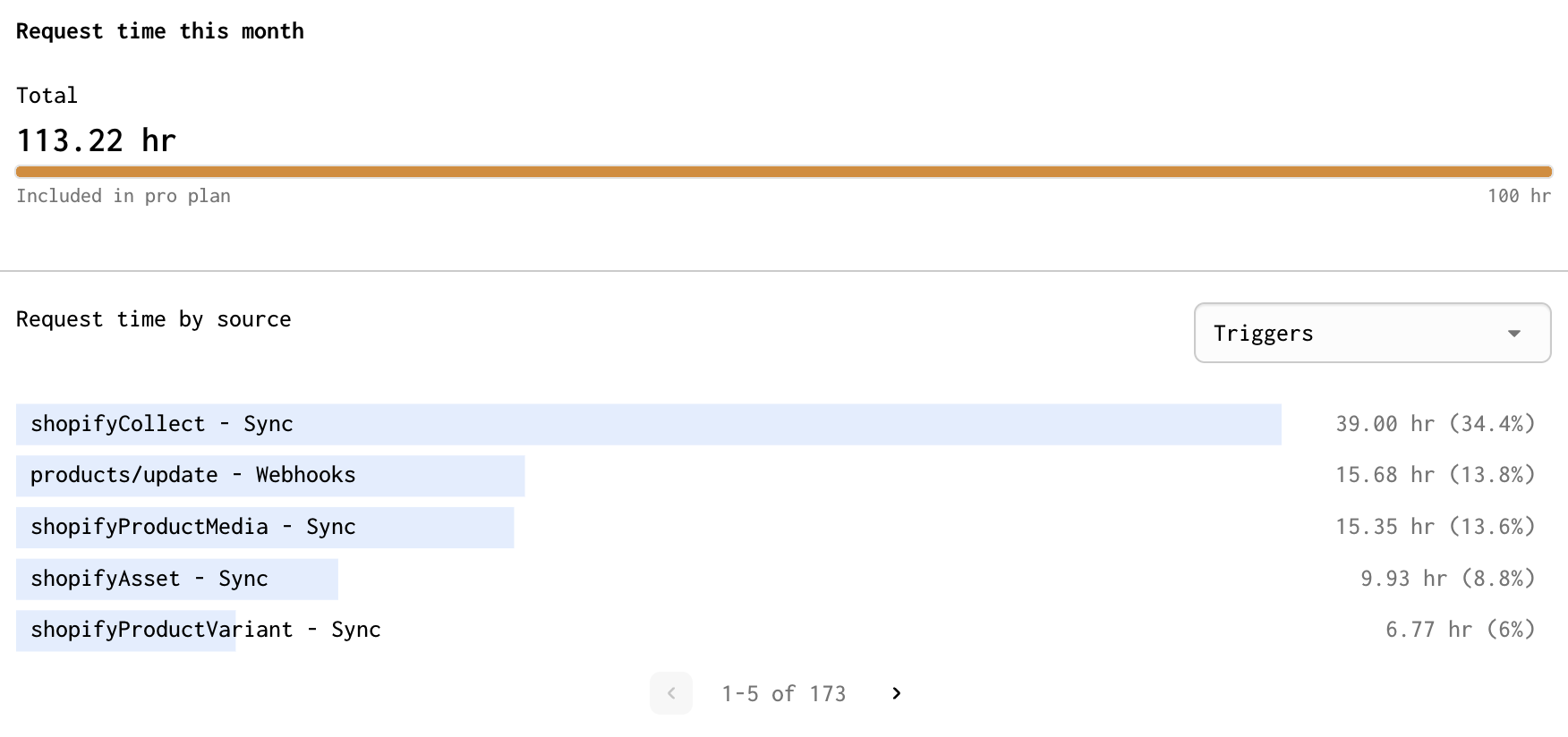The width and height of the screenshot is (1568, 737).
Task: Click the Included in pro plan label
Action: point(124,196)
